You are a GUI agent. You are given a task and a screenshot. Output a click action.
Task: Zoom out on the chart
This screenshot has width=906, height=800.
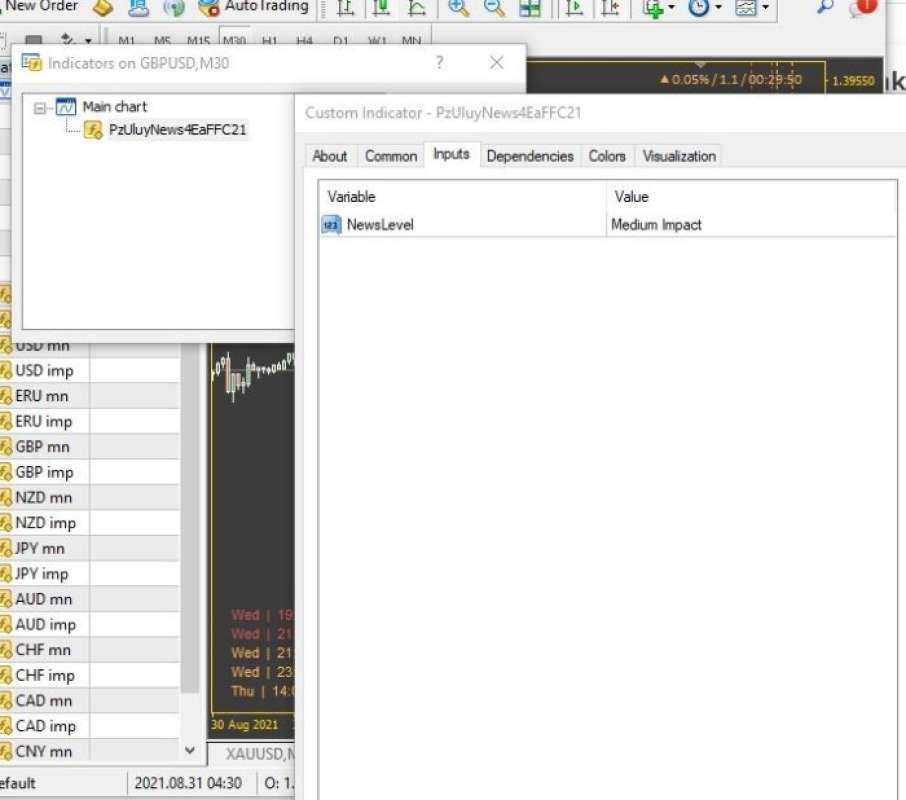click(492, 8)
